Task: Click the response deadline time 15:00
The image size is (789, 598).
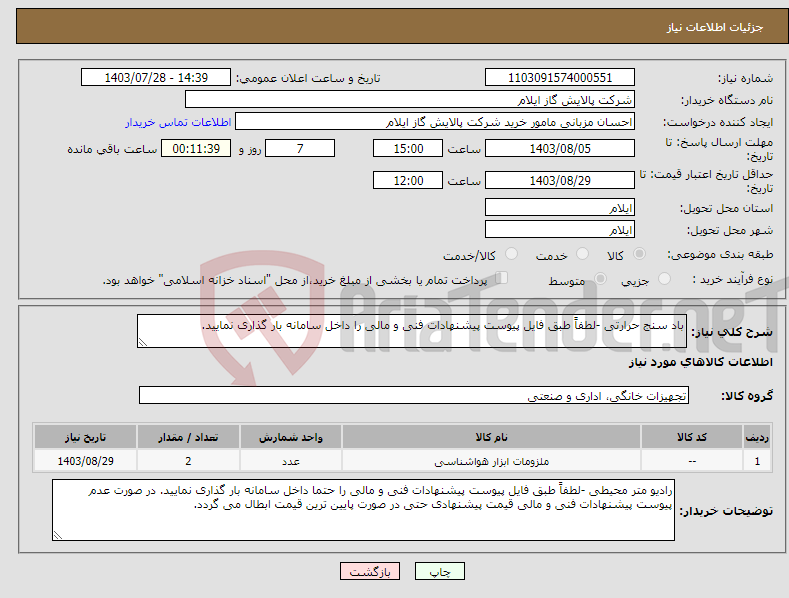Action: (x=408, y=148)
